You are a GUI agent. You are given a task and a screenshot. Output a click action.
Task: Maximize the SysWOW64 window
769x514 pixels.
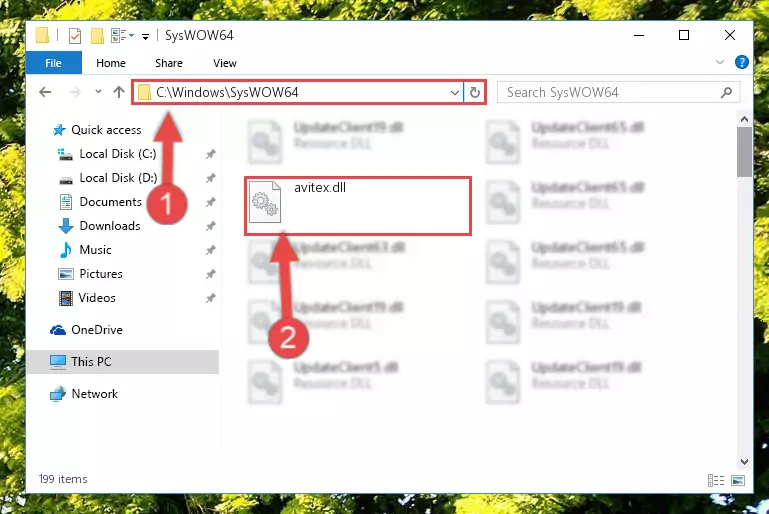pos(684,35)
